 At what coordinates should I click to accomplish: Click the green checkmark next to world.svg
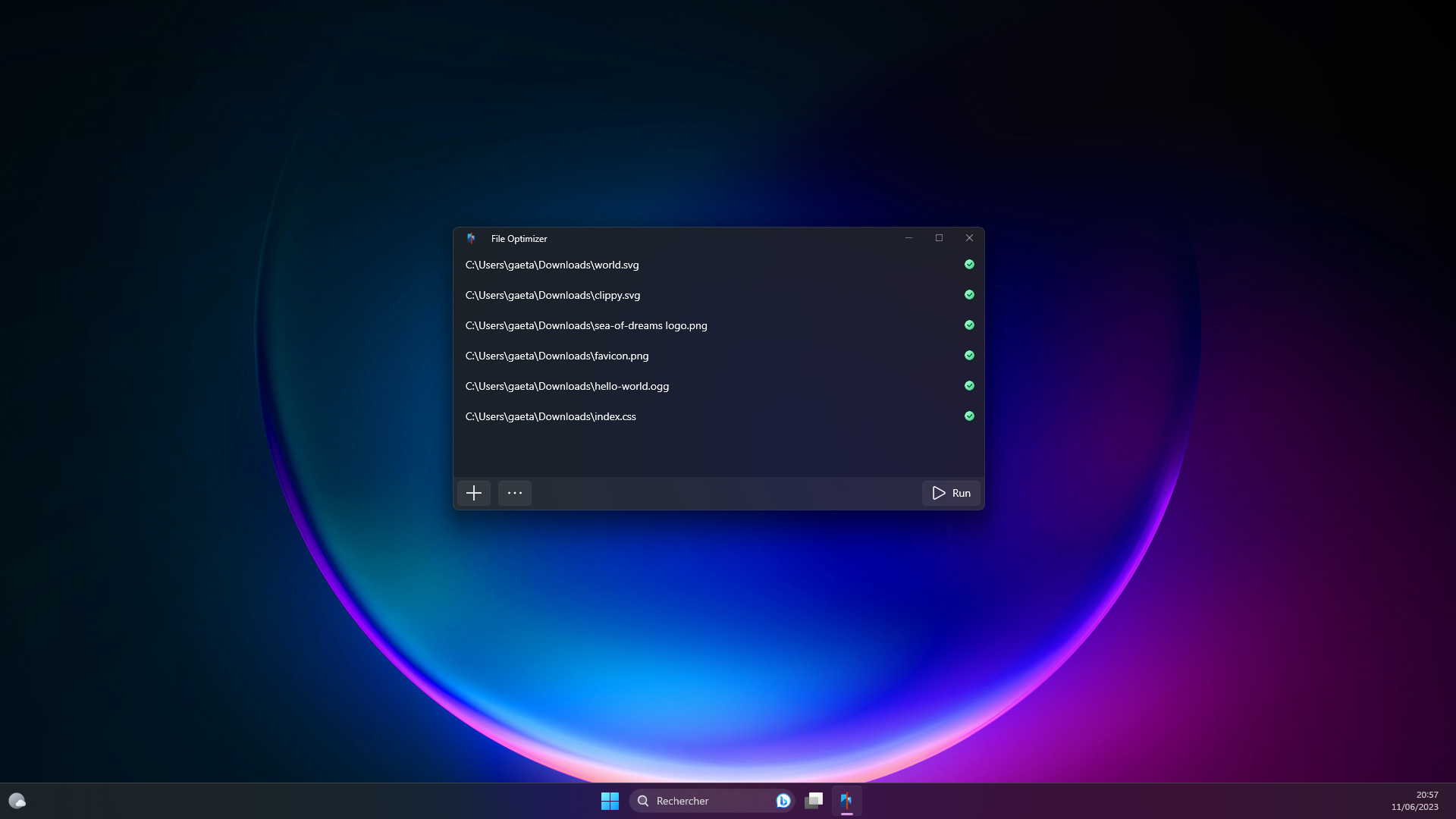[x=969, y=265]
